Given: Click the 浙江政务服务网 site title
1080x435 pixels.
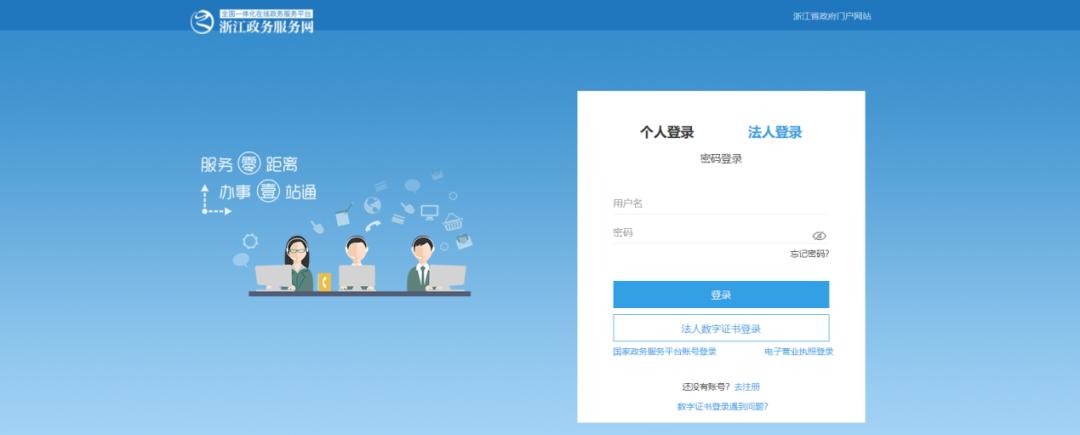Looking at the screenshot, I should tap(266, 26).
